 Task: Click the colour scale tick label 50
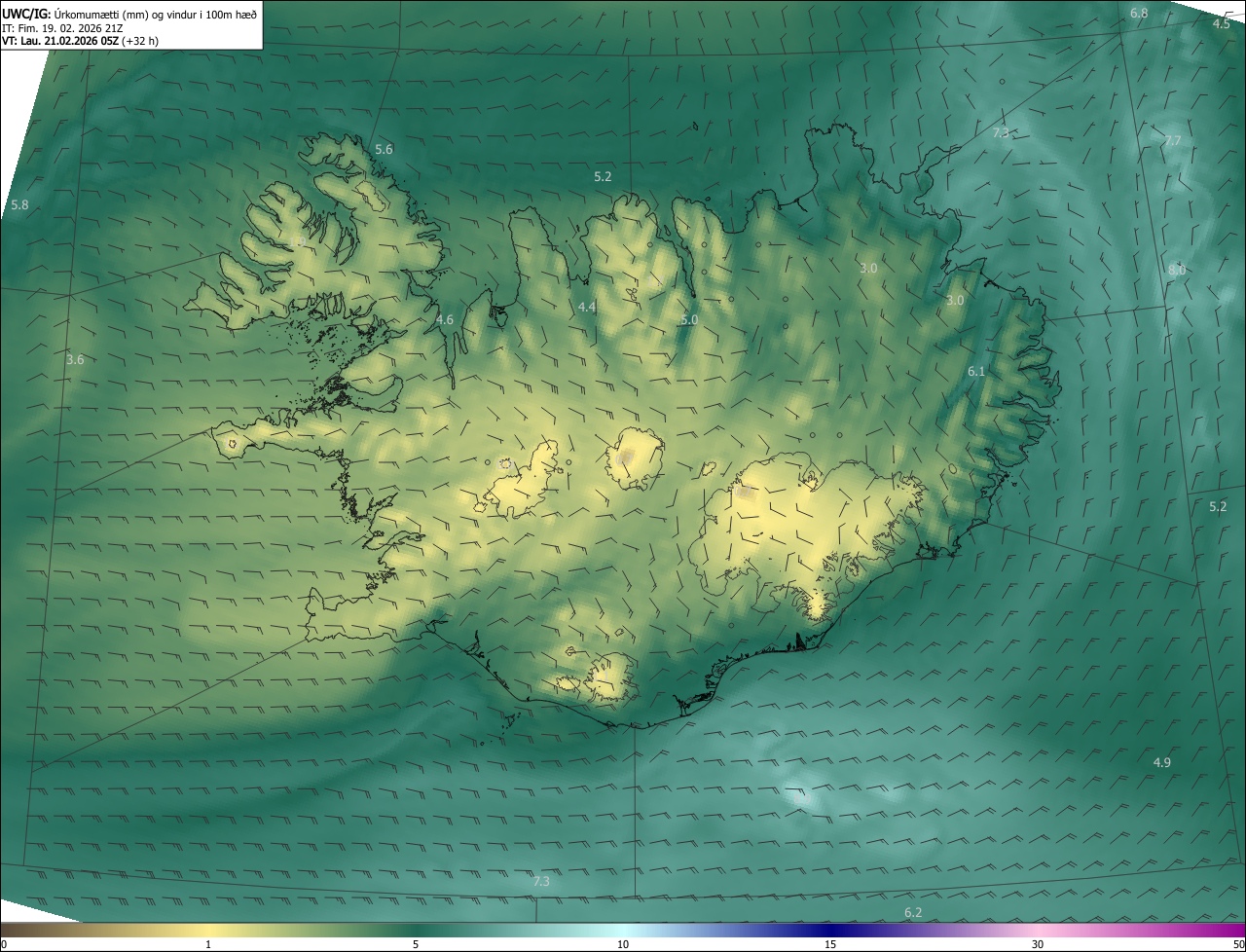[1238, 944]
